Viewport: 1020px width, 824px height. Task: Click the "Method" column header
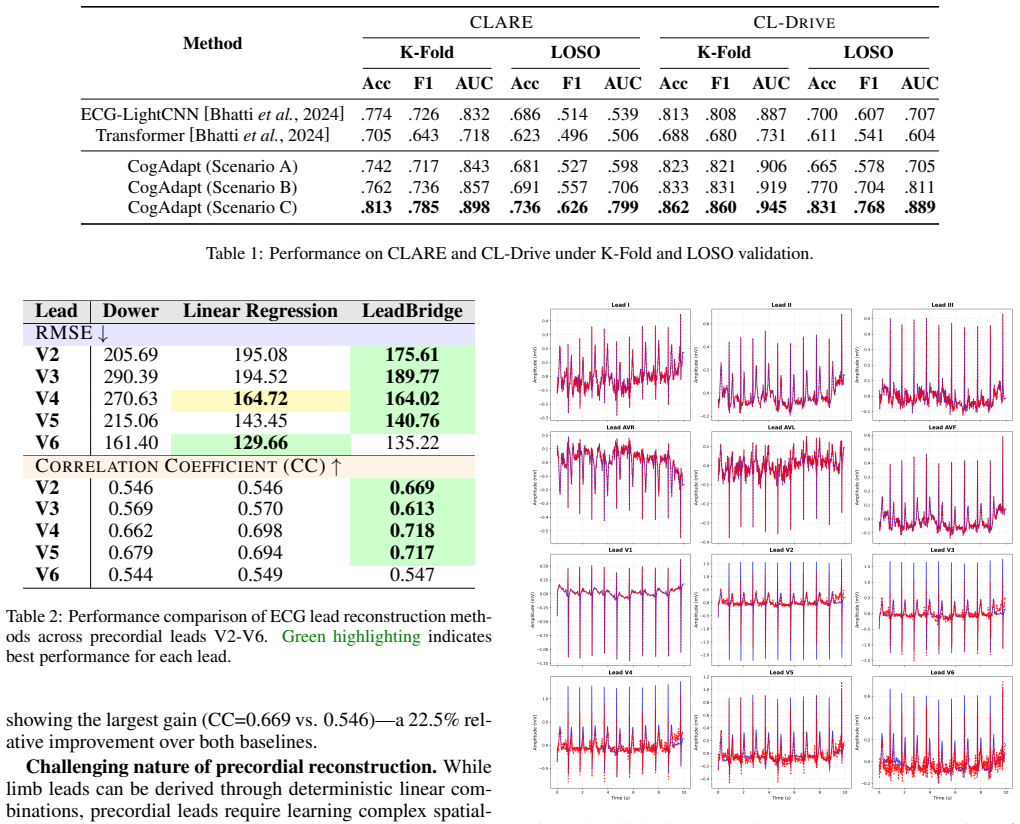(x=212, y=44)
